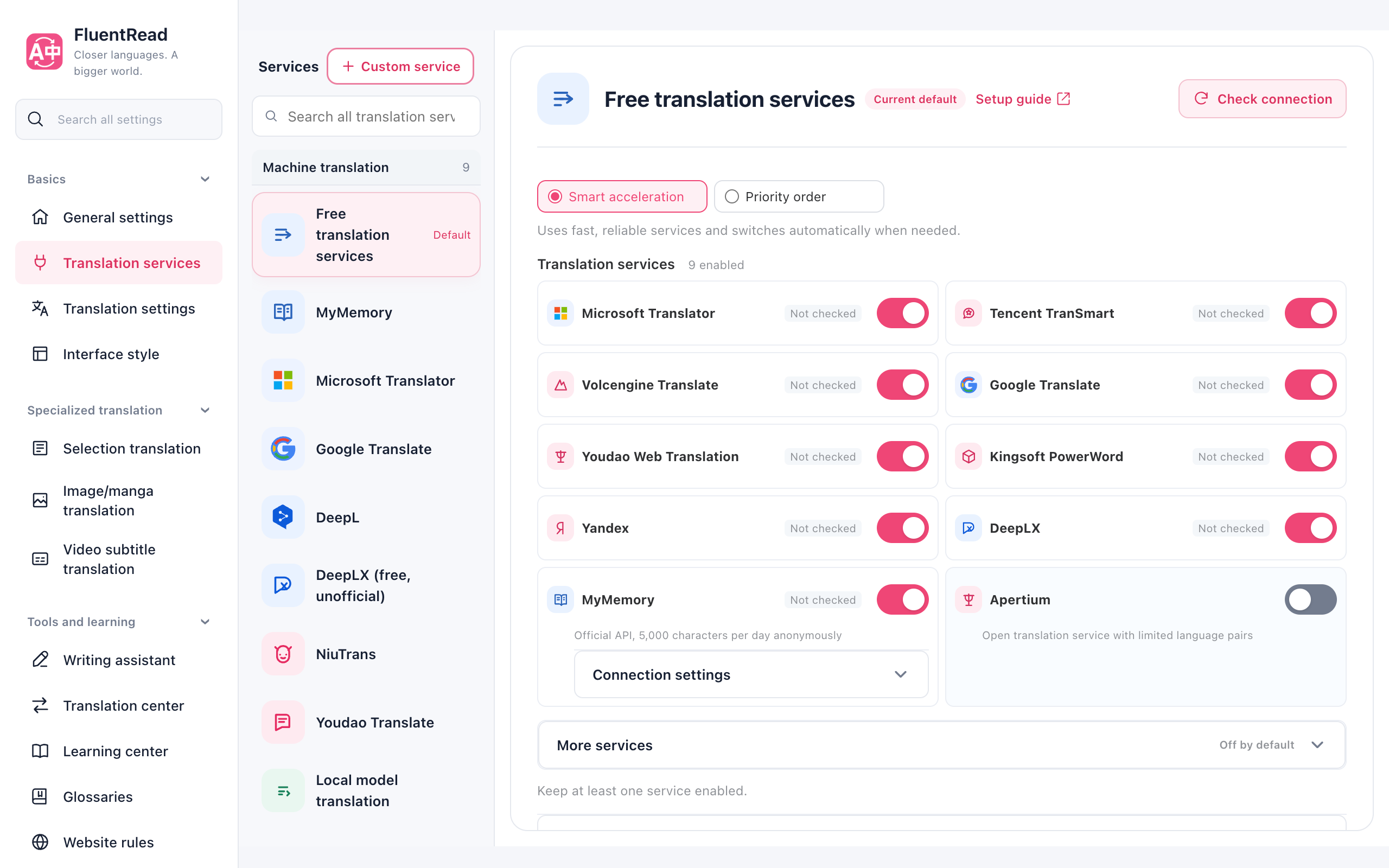Click the Search all translation services field

(x=366, y=116)
